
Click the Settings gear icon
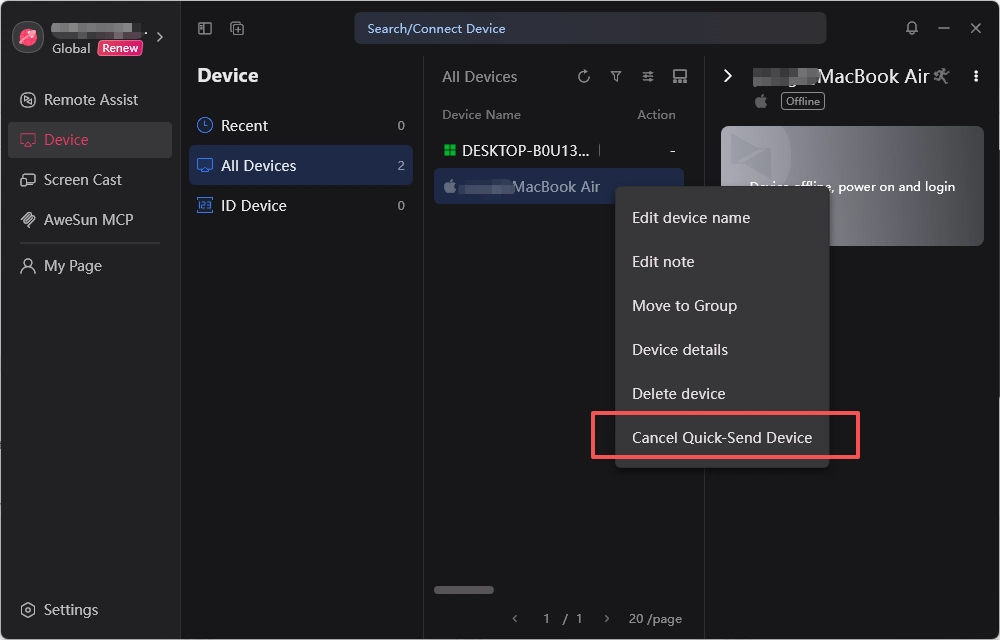27,610
